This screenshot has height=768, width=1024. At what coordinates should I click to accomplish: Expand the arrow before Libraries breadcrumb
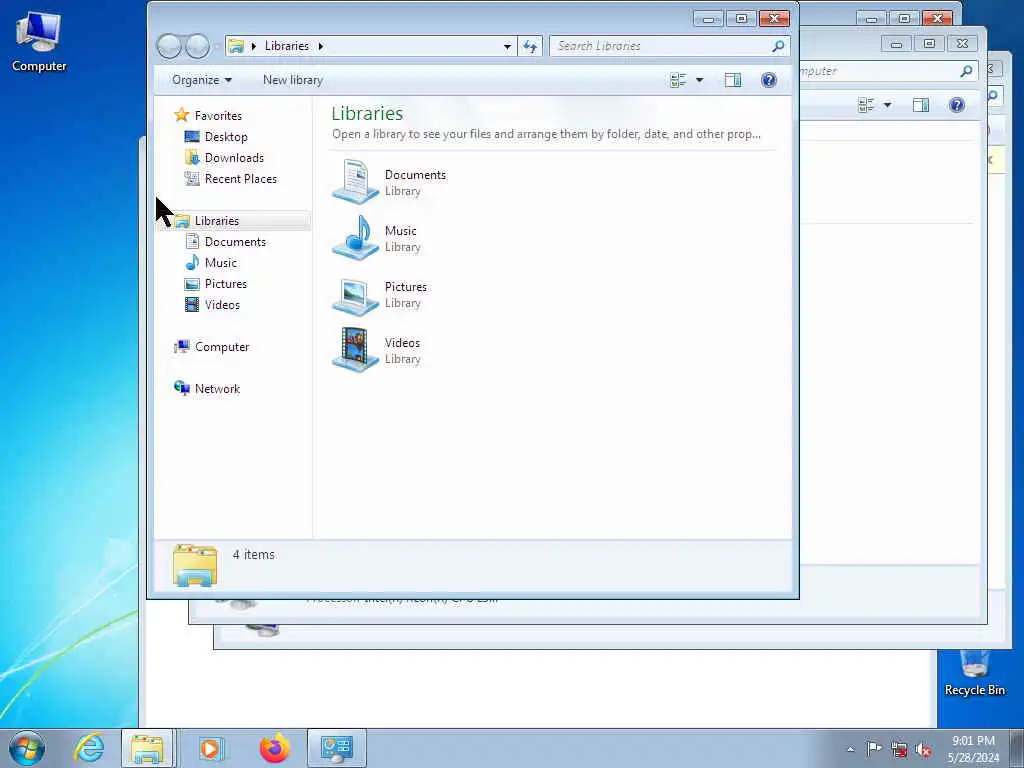pyautogui.click(x=253, y=46)
